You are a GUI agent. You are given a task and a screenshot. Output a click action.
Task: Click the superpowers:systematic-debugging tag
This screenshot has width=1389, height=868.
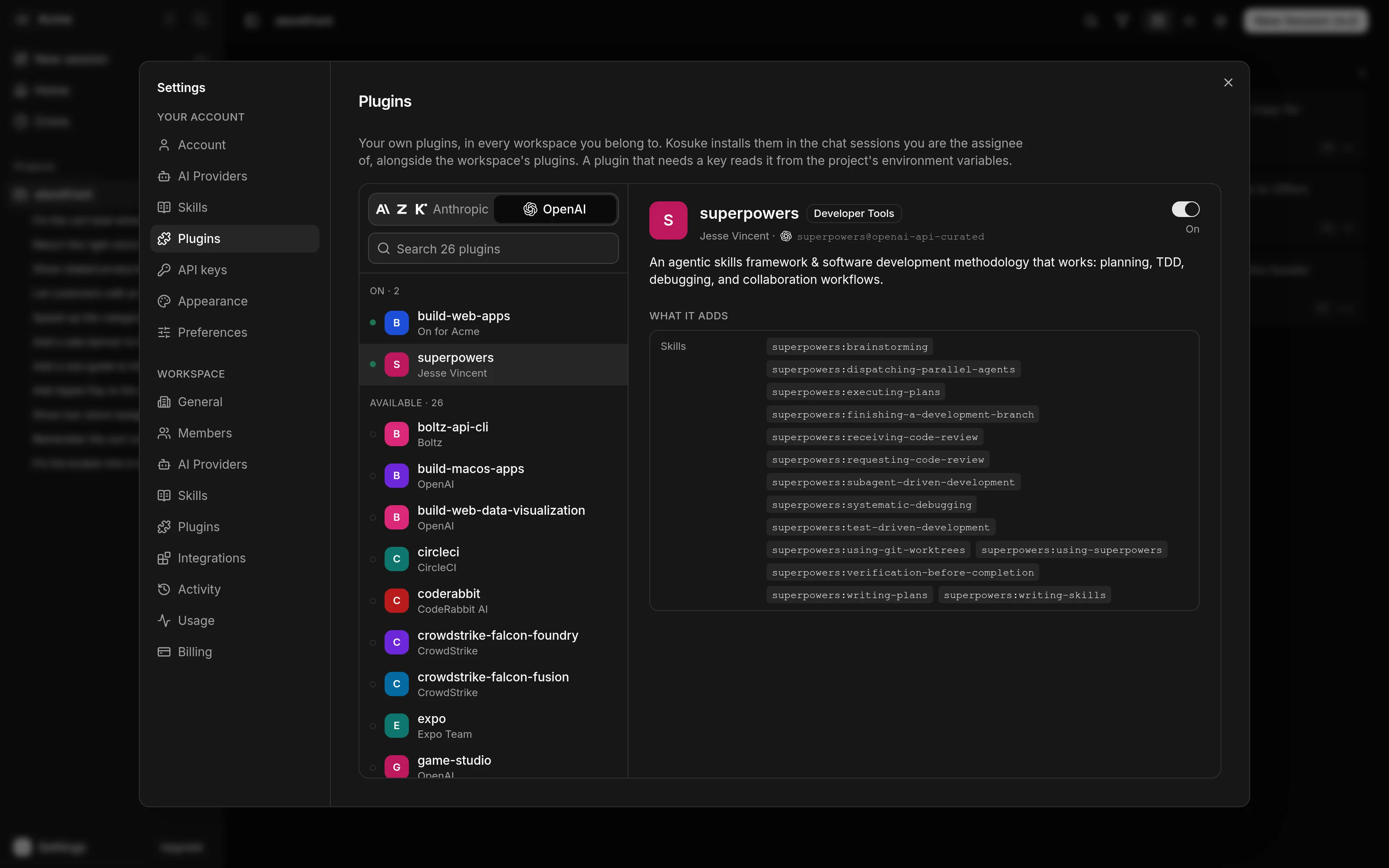871,505
